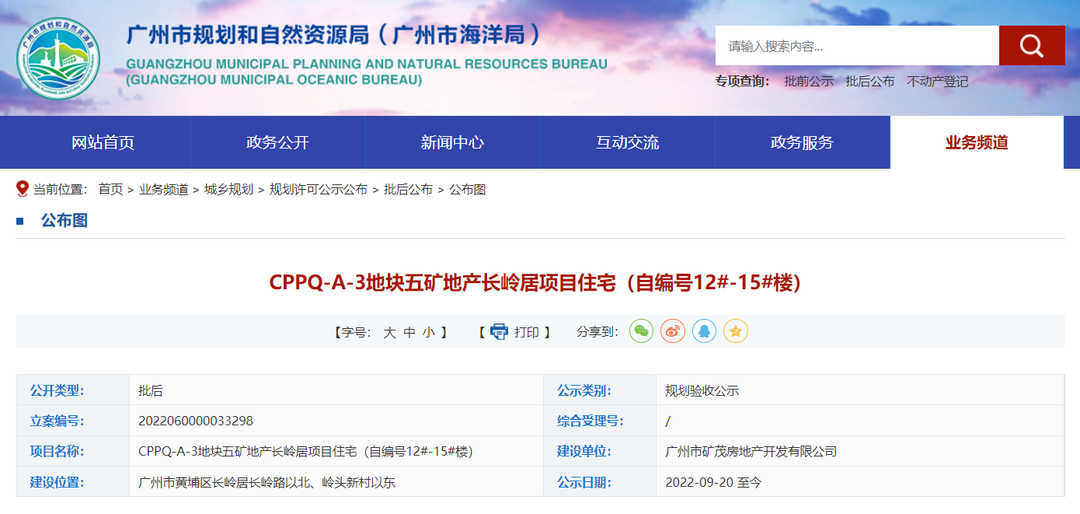
Task: Open the 政务公开 nav tab
Action: click(278, 143)
